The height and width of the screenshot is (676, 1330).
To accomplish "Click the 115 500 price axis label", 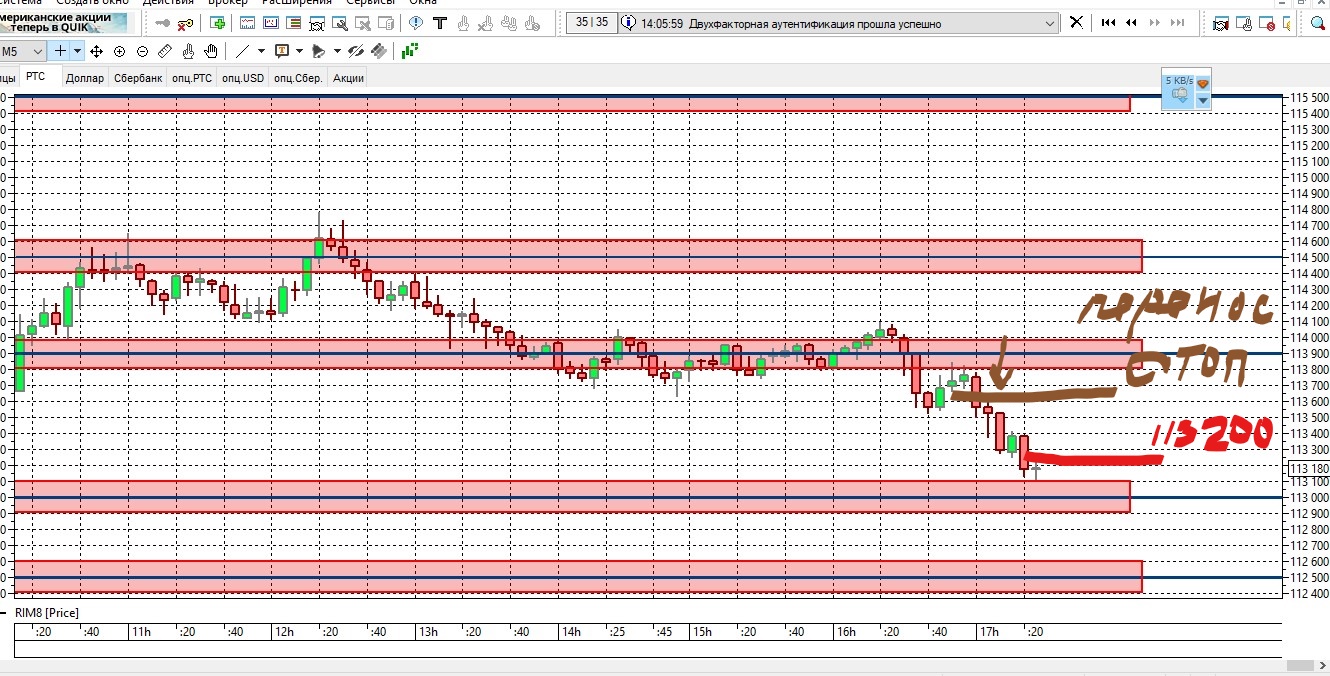I will [x=1308, y=97].
